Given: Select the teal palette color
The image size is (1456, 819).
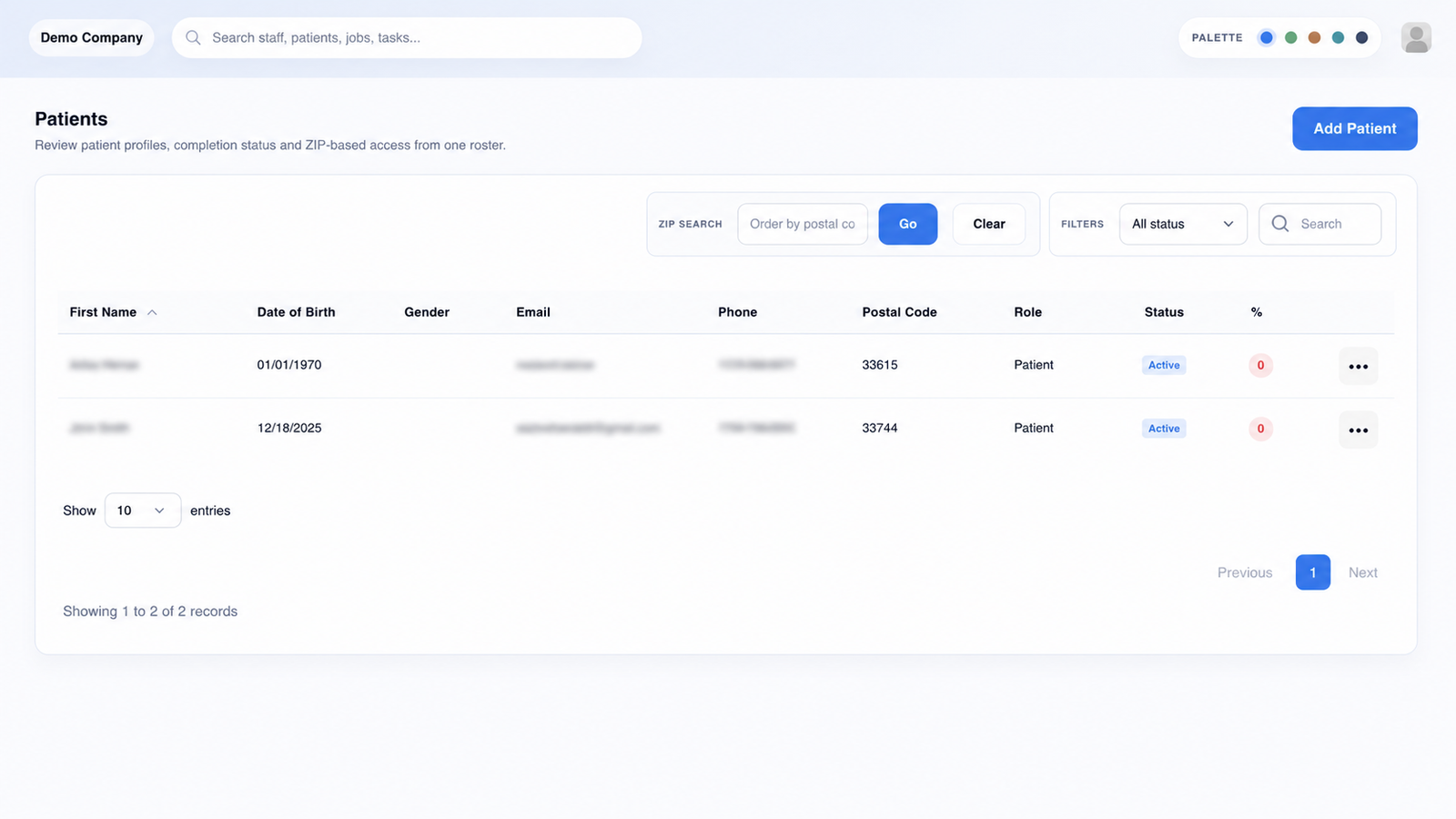Looking at the screenshot, I should 1338,37.
